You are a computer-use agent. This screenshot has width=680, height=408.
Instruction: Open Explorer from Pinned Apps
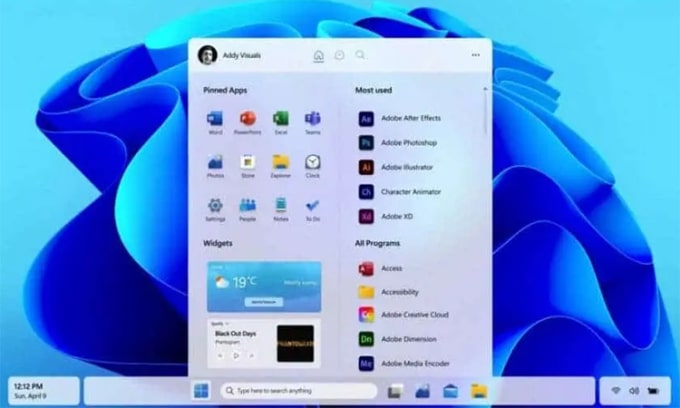pyautogui.click(x=281, y=166)
